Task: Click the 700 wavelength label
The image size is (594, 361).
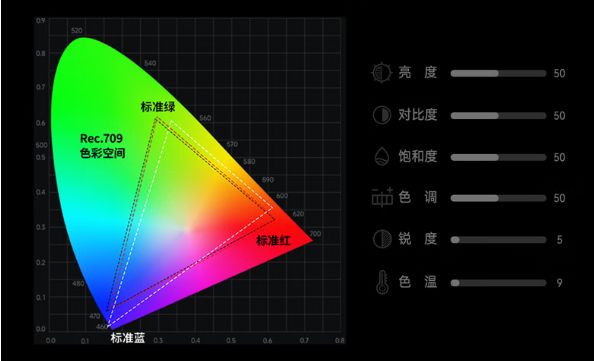Action: [315, 234]
